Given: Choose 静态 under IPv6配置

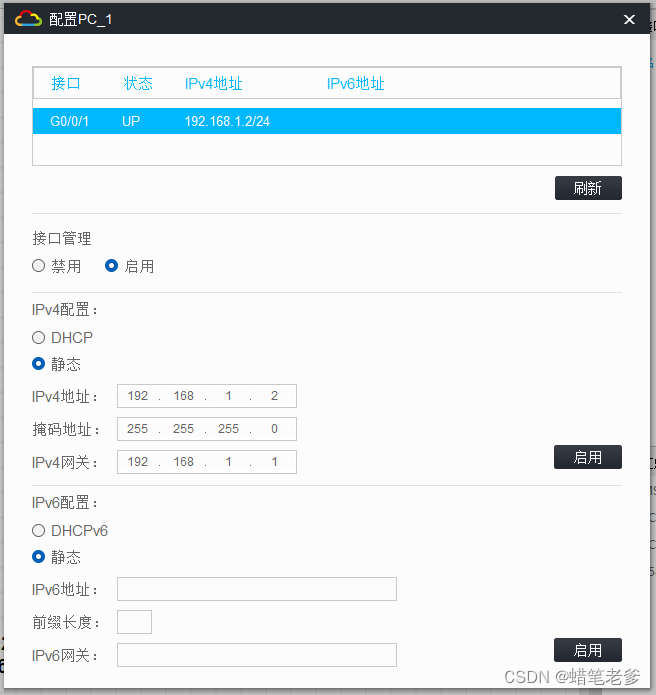Looking at the screenshot, I should click(39, 557).
